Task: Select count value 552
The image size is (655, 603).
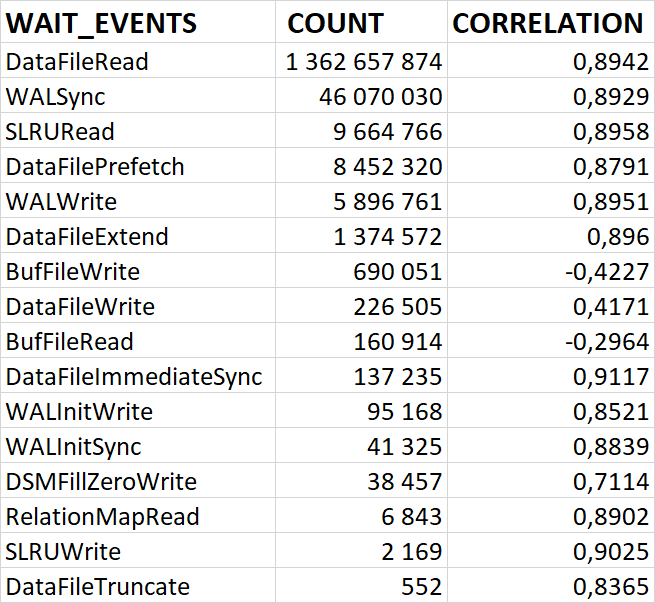Action: (x=422, y=587)
